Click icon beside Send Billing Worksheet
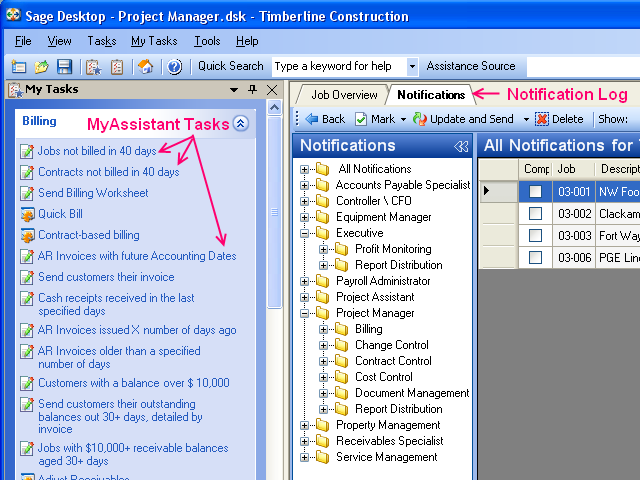 coord(27,193)
